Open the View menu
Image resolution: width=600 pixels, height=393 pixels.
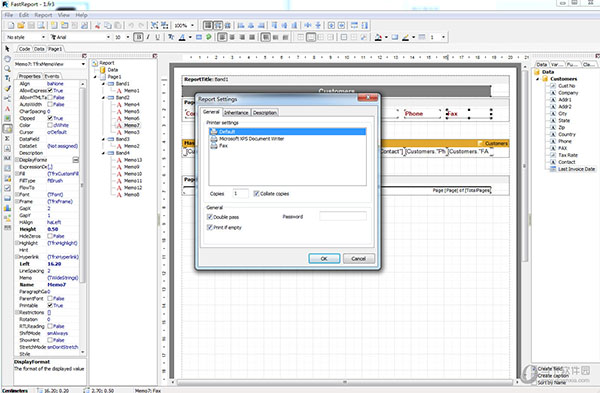click(x=64, y=15)
